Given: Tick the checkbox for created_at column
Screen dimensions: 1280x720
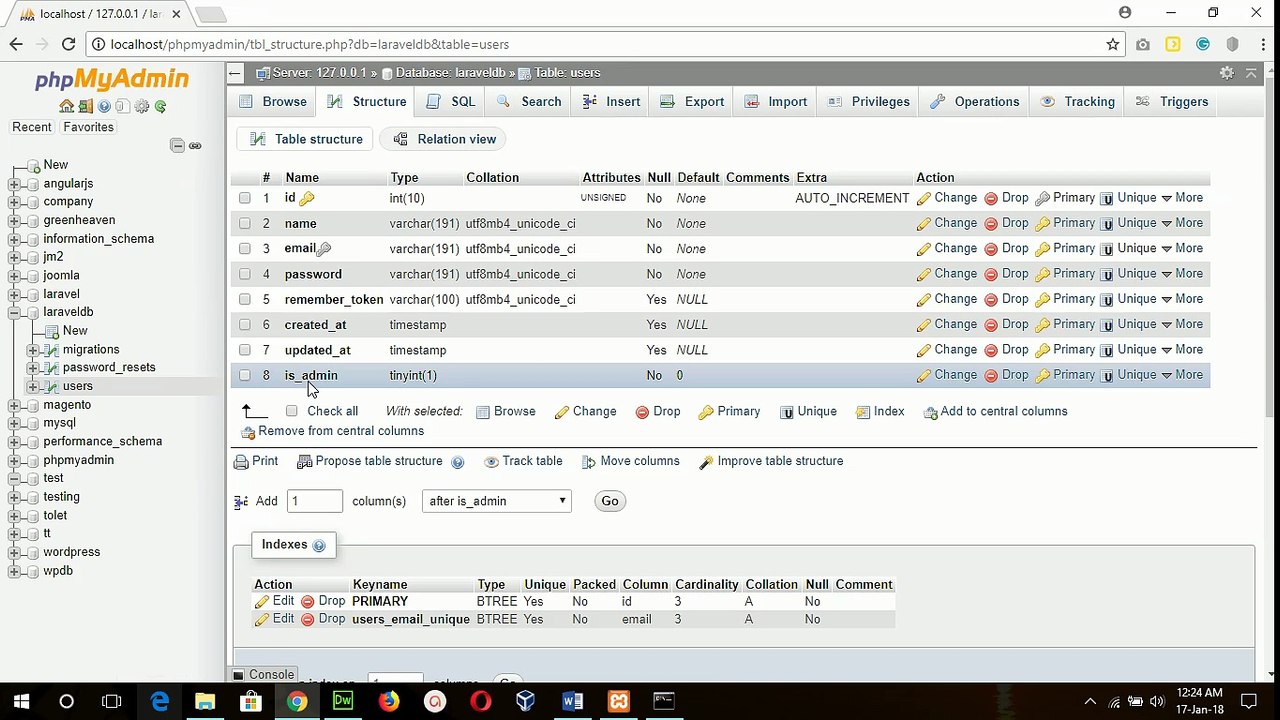Looking at the screenshot, I should tap(245, 325).
